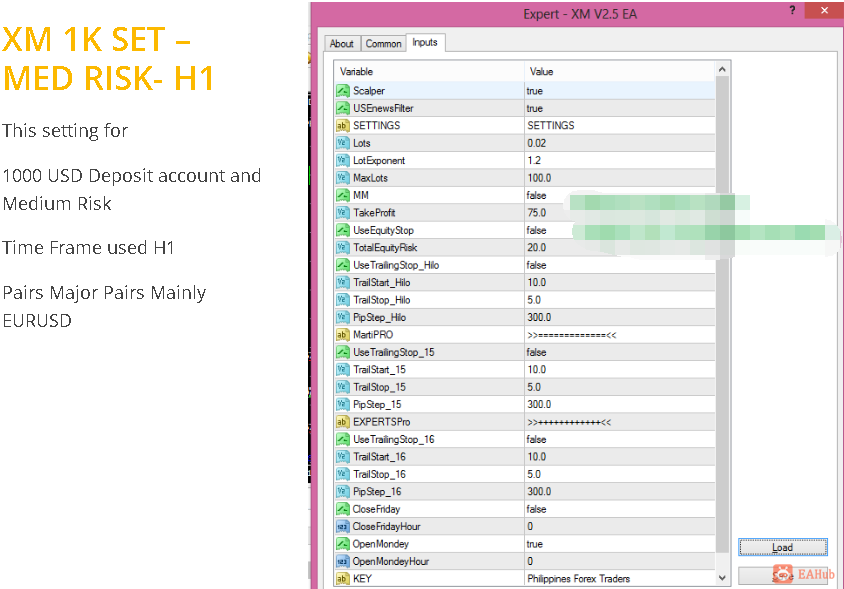Click the EXPERTSPro string icon
Screen dimensions: 844x589
coord(342,422)
